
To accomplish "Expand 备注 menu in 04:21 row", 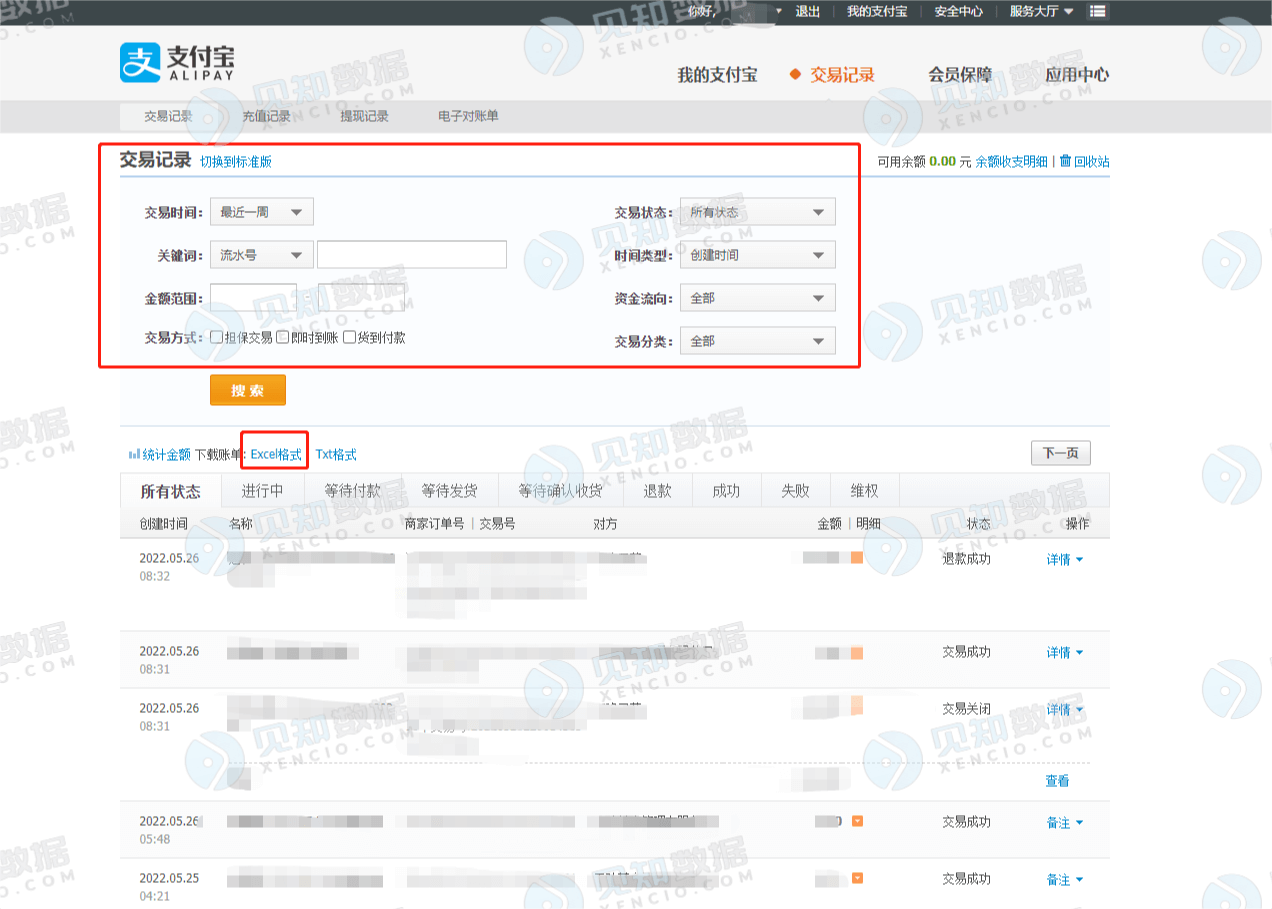I will coord(1065,880).
